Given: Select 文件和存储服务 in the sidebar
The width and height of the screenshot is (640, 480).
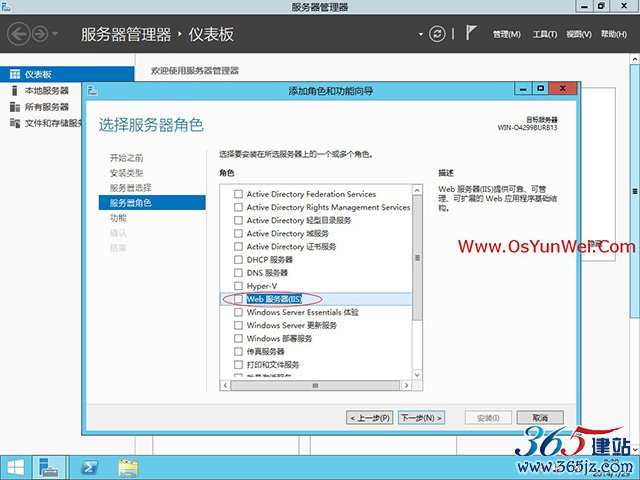Looking at the screenshot, I should pos(53,123).
